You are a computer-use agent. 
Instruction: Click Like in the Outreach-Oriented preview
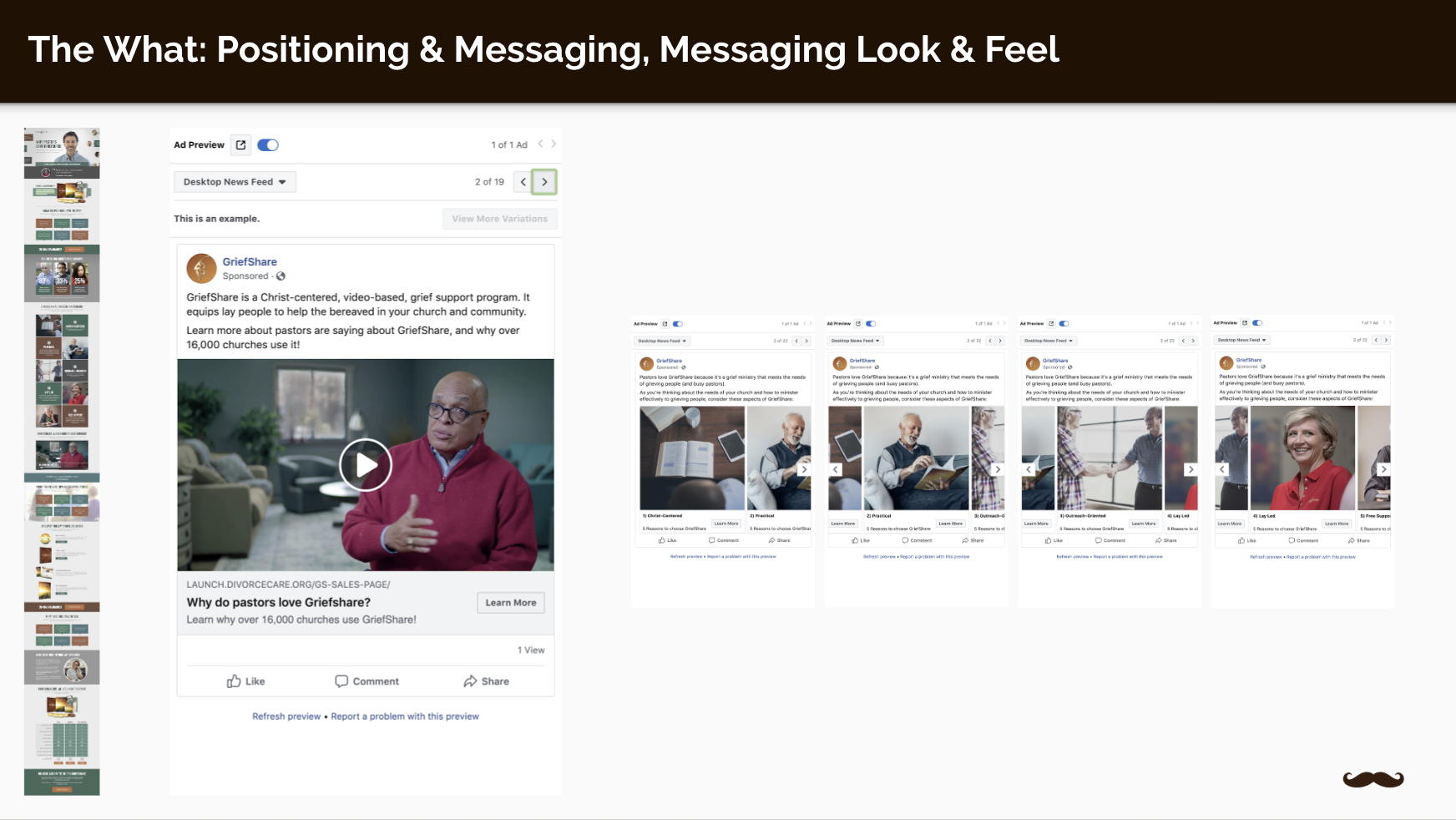1054,540
